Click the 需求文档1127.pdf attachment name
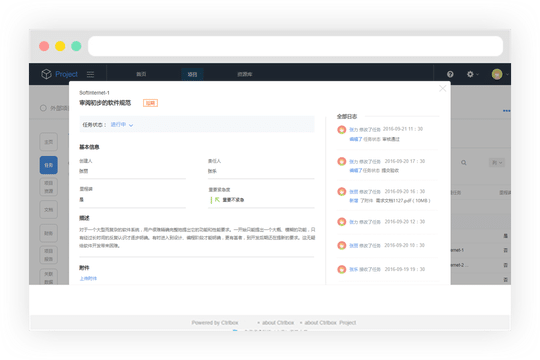540x360 pixels. click(393, 200)
